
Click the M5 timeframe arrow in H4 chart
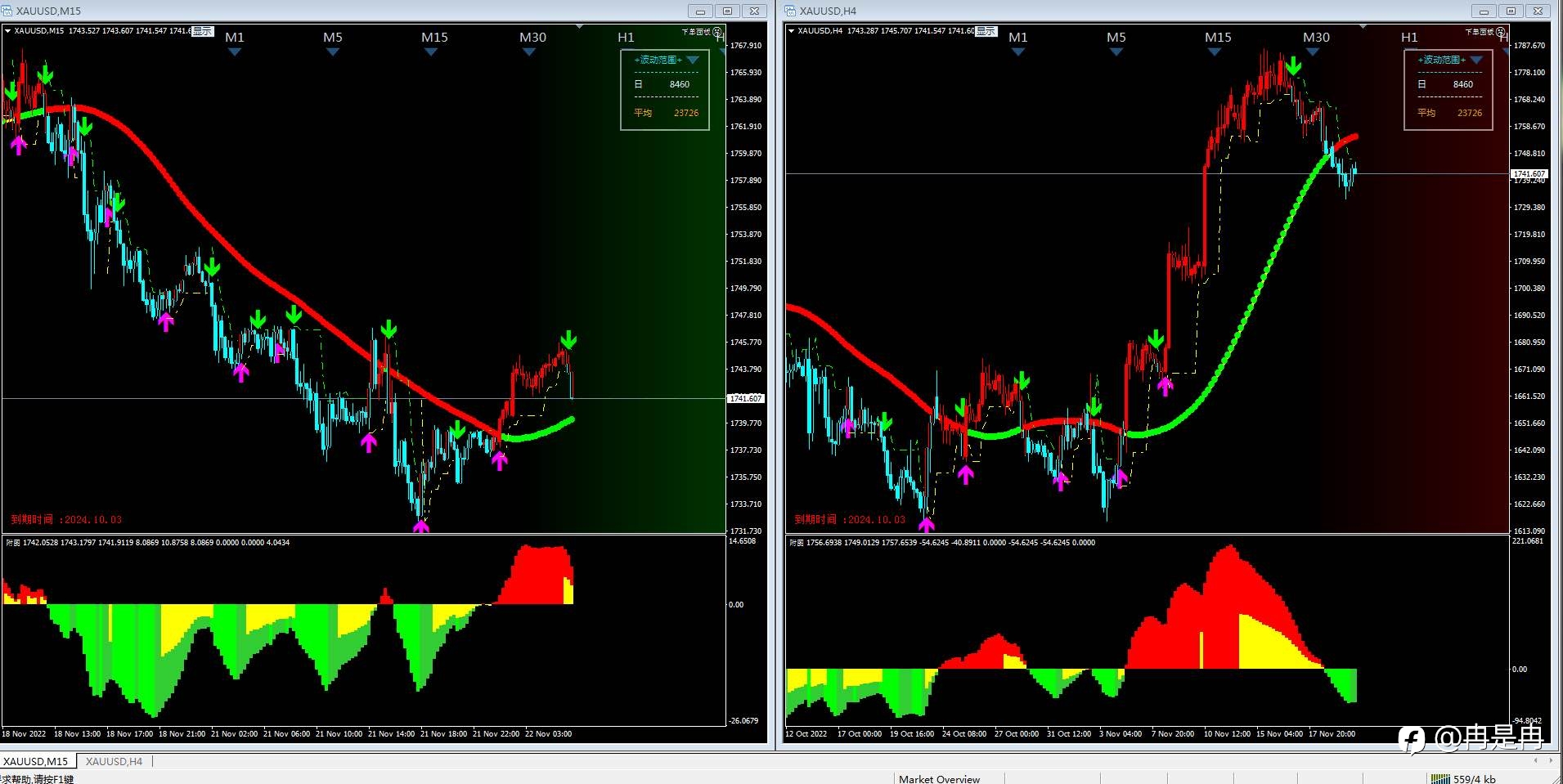point(1116,52)
